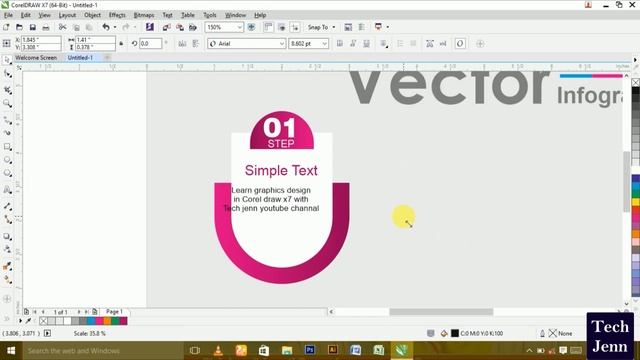Click the add document tab plus button
This screenshot has width=640, height=360.
click(107, 58)
